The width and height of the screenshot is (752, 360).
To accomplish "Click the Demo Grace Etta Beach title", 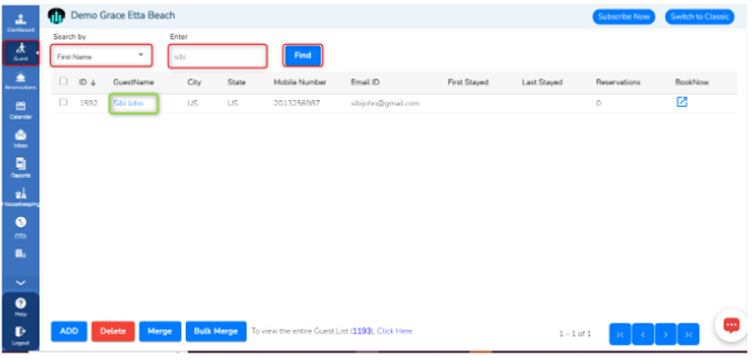I will click(x=123, y=15).
